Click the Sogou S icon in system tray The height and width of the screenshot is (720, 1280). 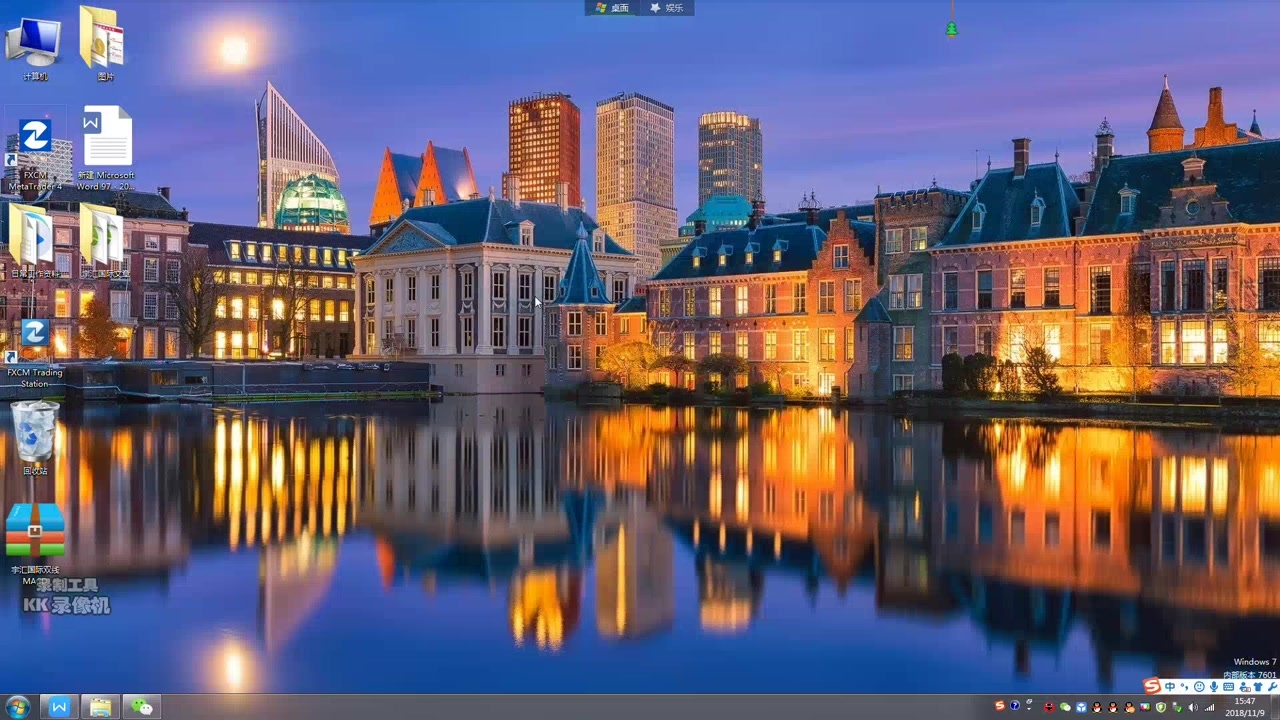[x=999, y=706]
